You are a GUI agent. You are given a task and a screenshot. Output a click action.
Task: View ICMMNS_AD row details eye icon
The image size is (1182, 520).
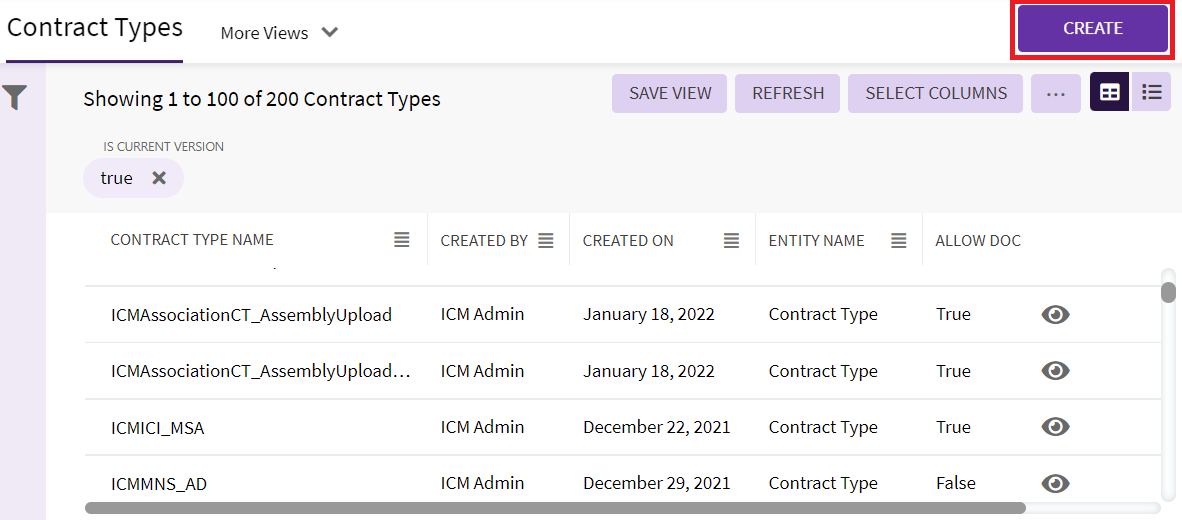[x=1055, y=484]
